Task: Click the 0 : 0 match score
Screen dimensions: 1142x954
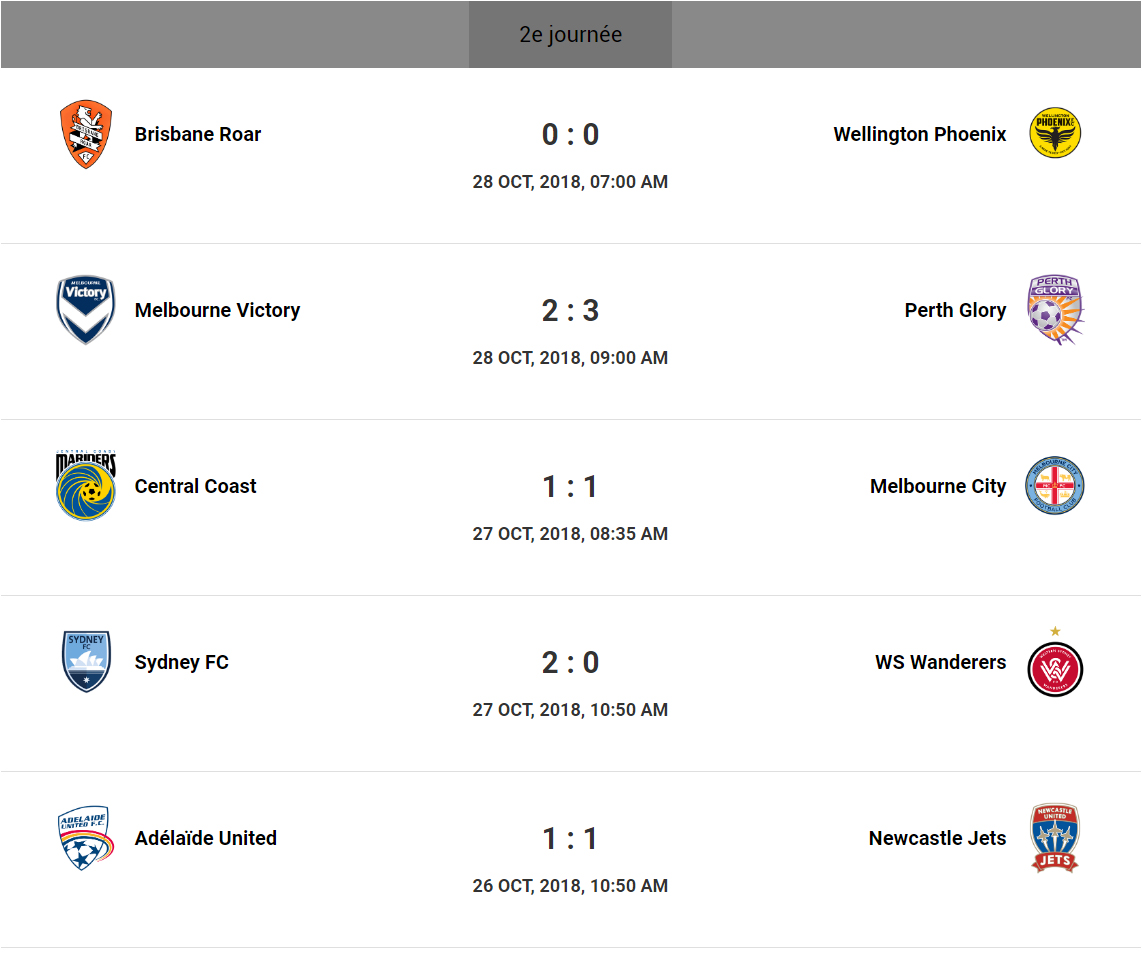Action: (x=570, y=134)
